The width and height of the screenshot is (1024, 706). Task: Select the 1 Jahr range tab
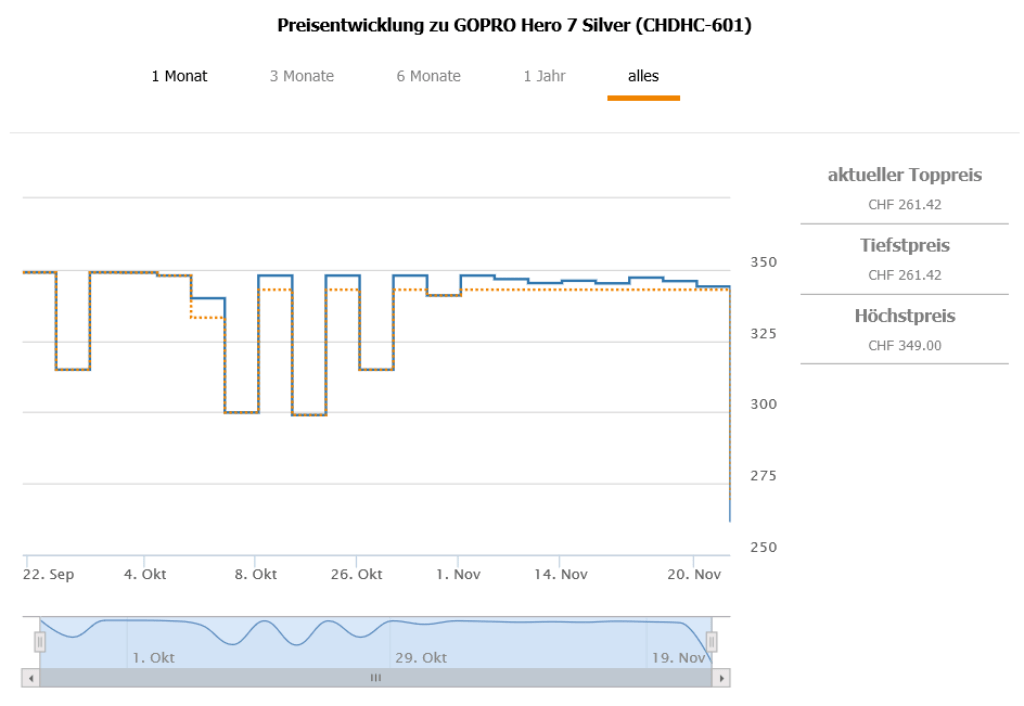point(544,76)
